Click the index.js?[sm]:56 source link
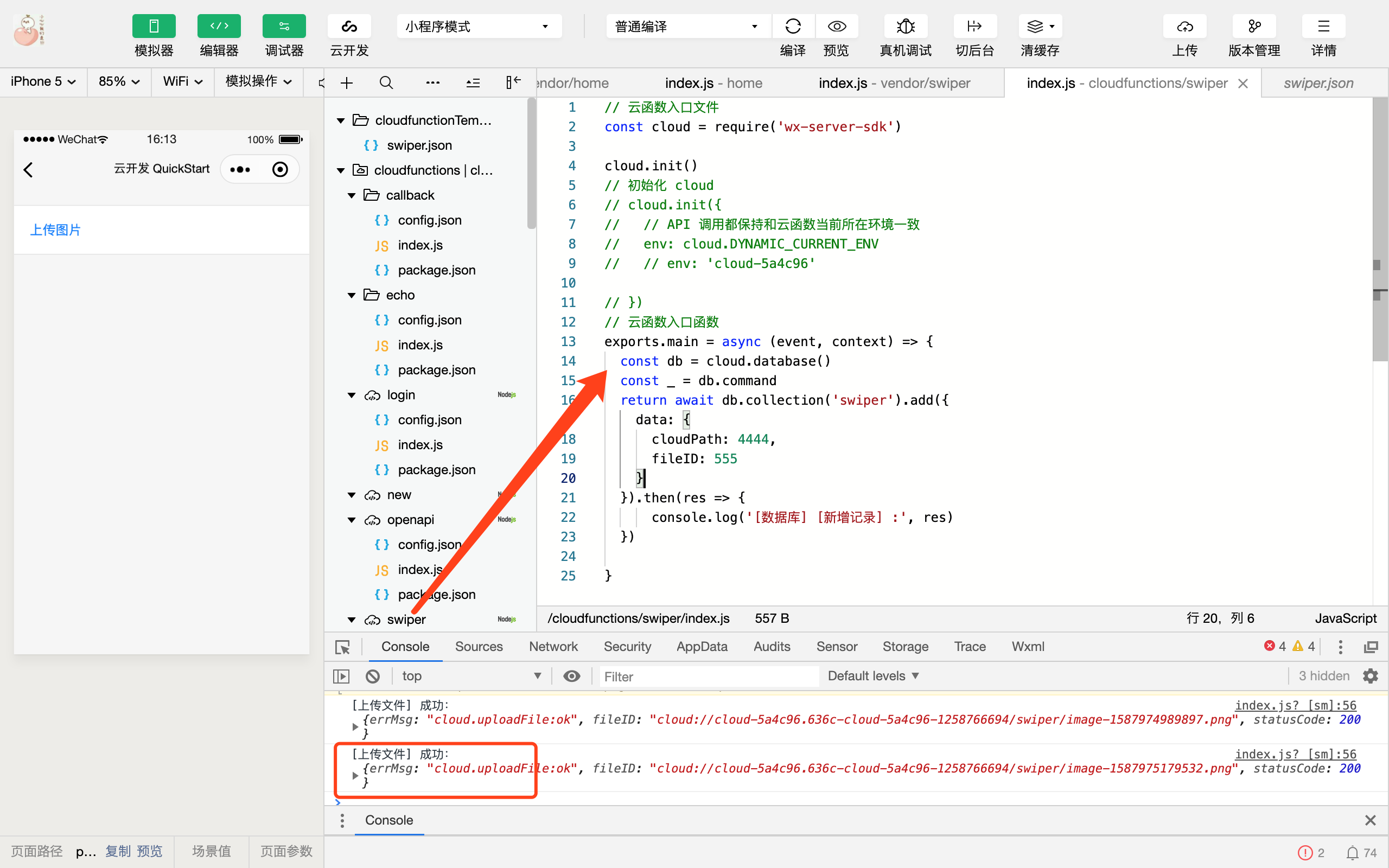Image resolution: width=1389 pixels, height=868 pixels. 1295,705
